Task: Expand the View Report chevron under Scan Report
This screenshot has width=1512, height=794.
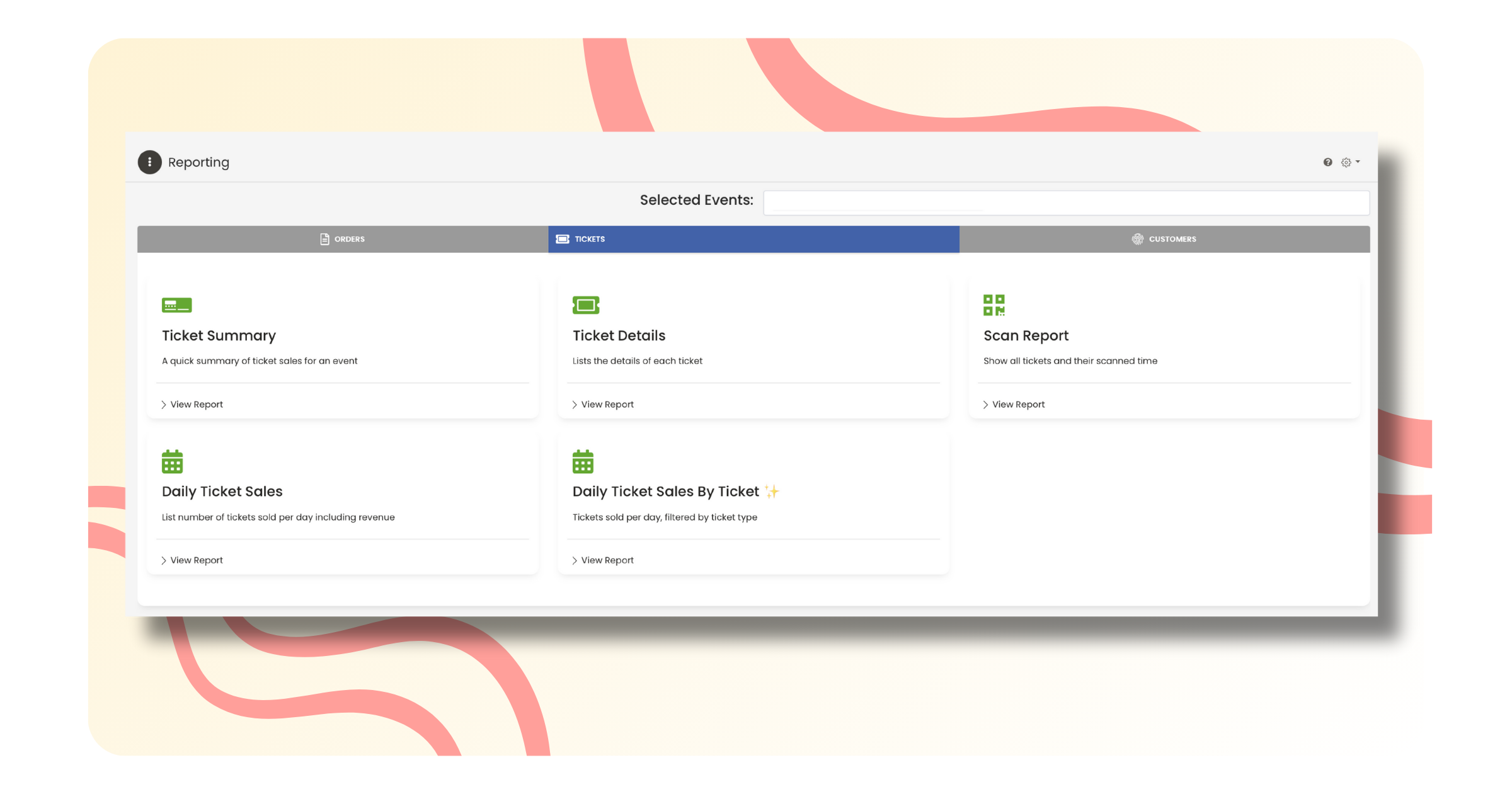Action: [985, 404]
